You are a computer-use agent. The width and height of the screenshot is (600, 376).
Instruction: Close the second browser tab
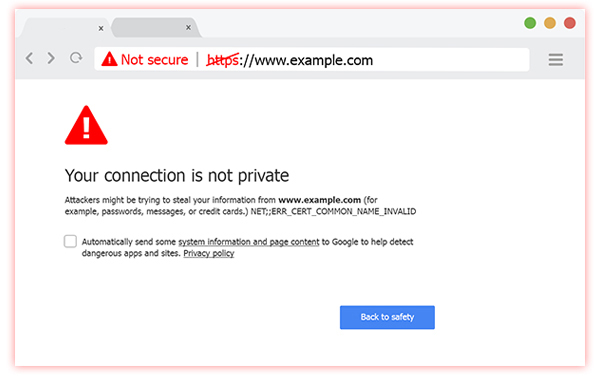click(x=188, y=28)
